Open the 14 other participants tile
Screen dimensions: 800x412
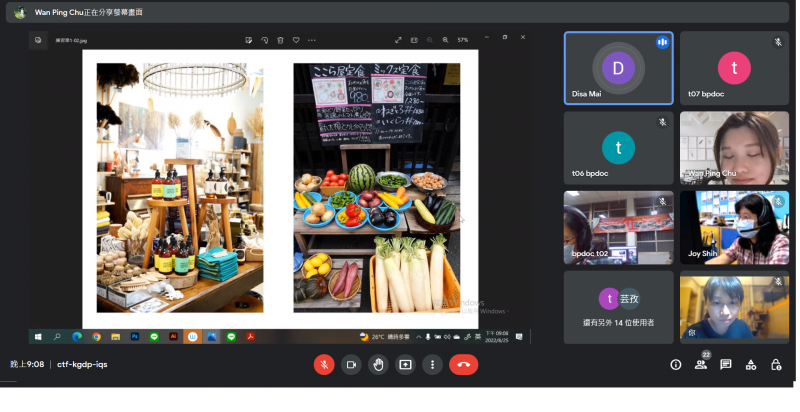[618, 307]
